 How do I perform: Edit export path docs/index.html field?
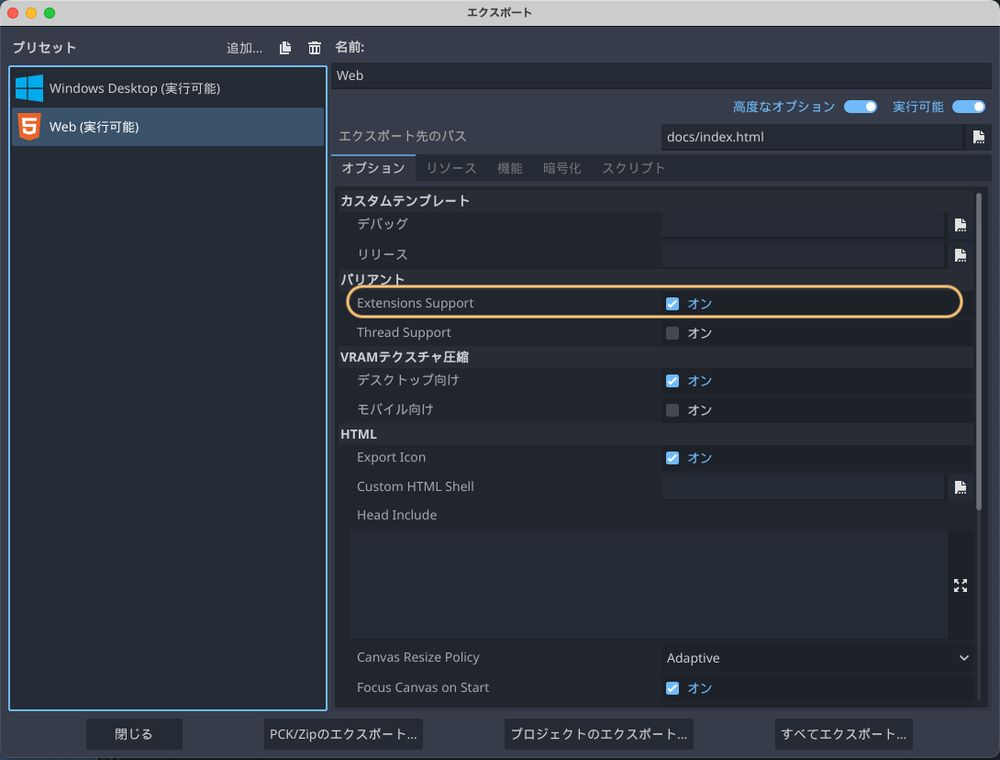(x=812, y=137)
